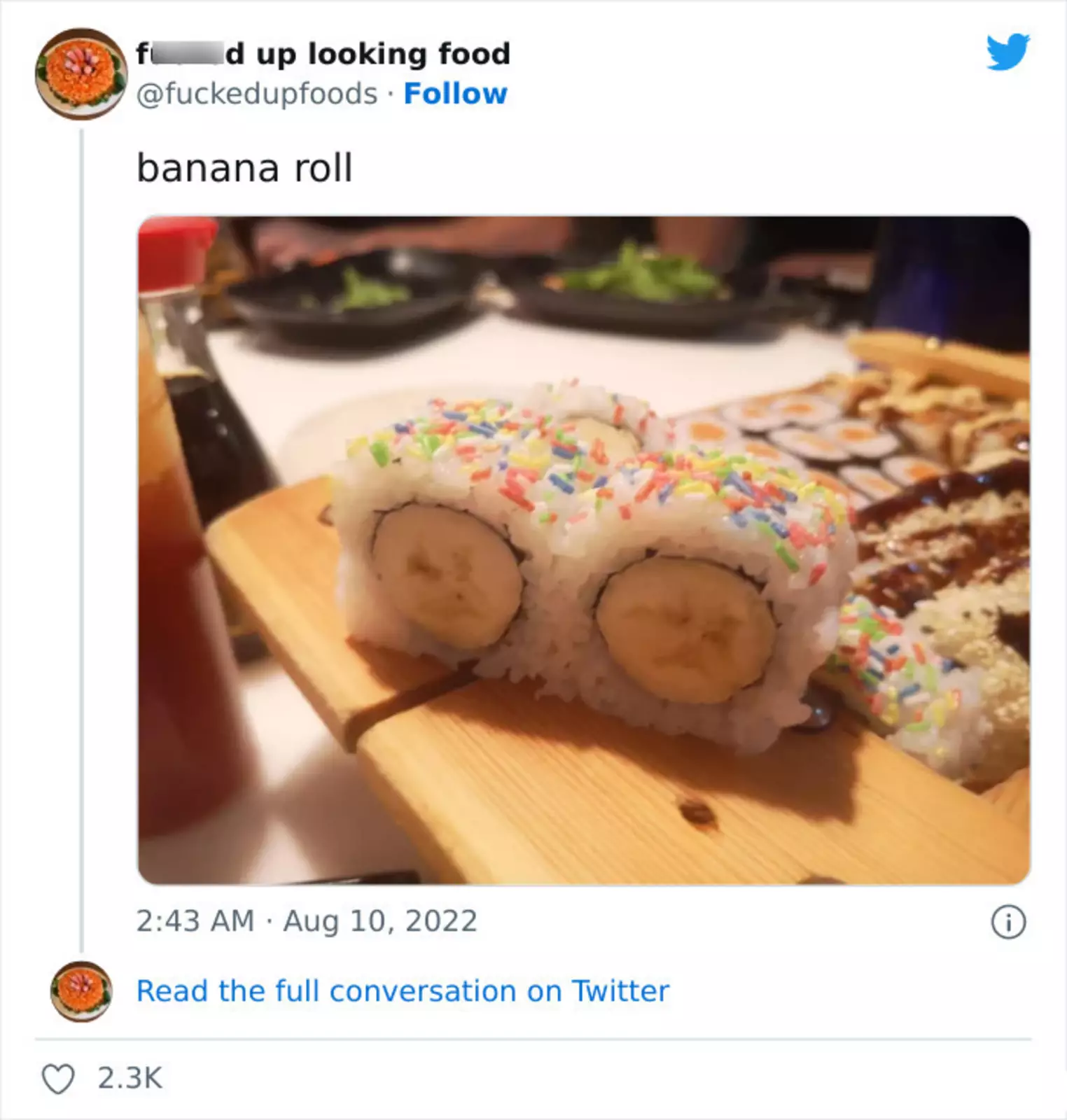Select the "banana roll" tweet text

(244, 168)
